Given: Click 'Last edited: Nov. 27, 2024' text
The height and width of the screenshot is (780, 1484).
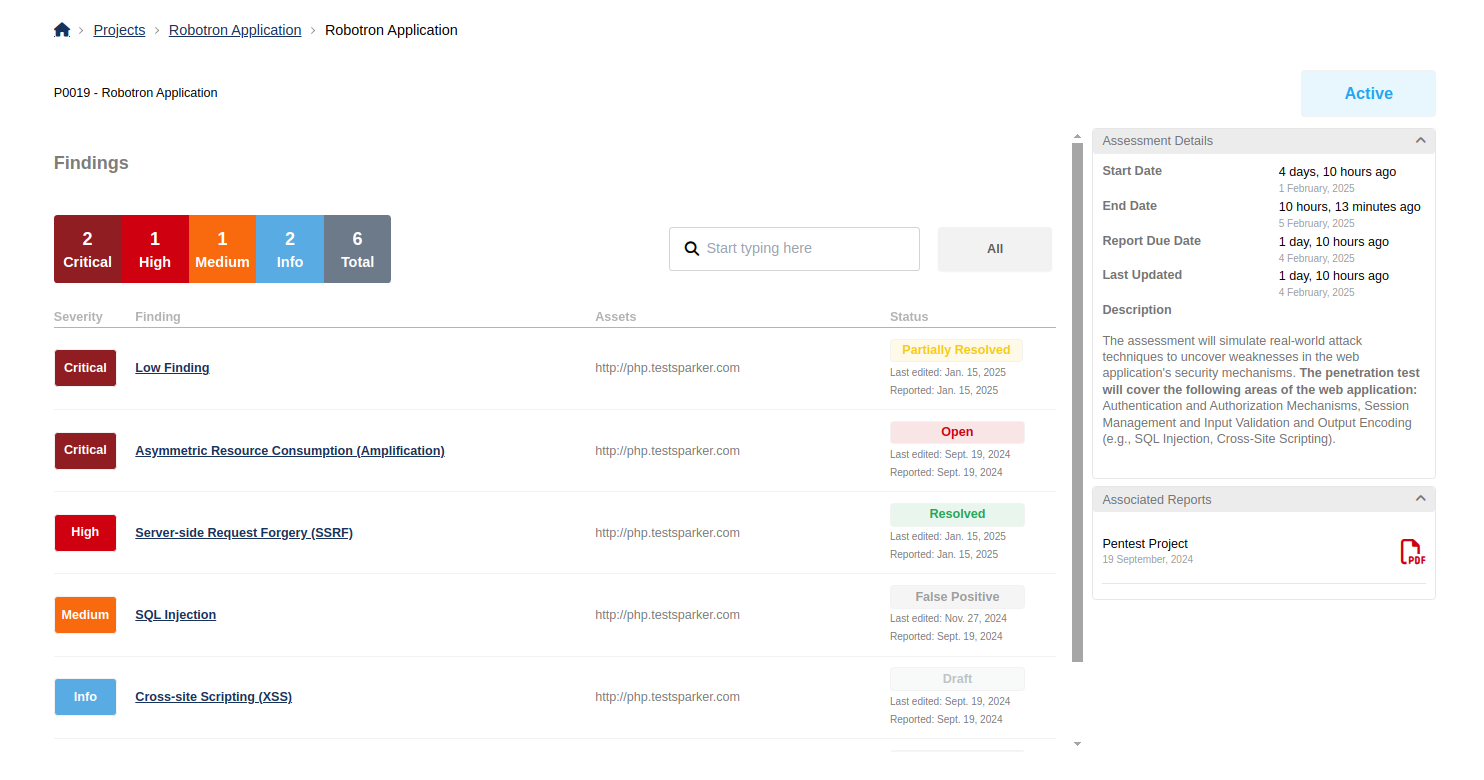Looking at the screenshot, I should [948, 618].
